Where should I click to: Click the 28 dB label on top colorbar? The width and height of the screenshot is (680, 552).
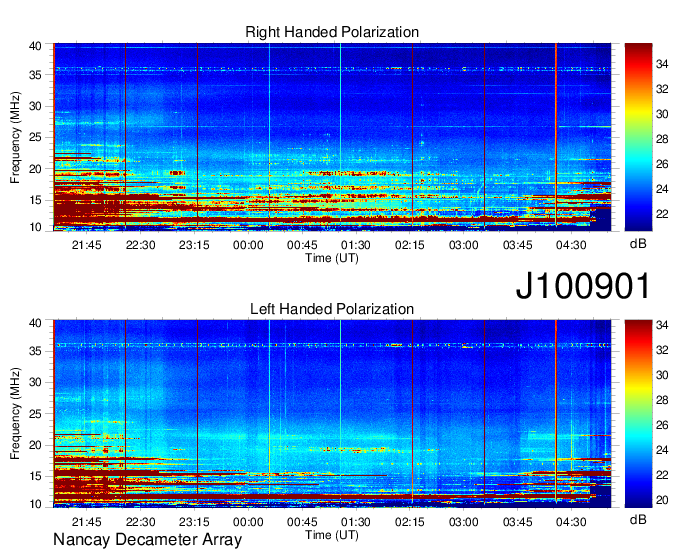pos(662,139)
